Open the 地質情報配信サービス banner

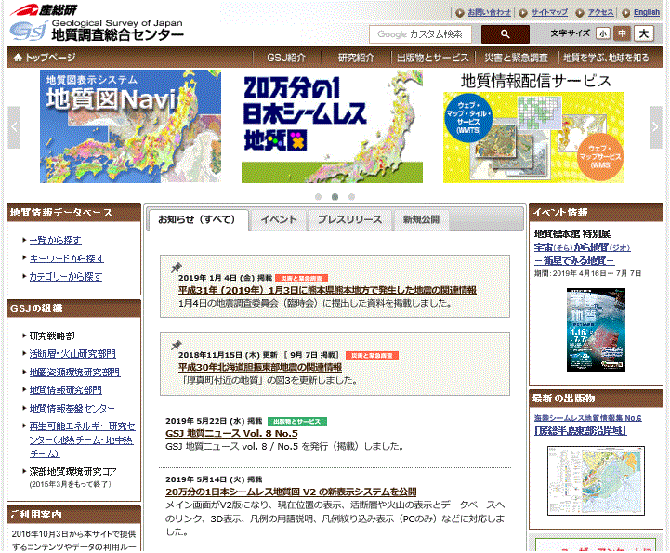point(534,127)
